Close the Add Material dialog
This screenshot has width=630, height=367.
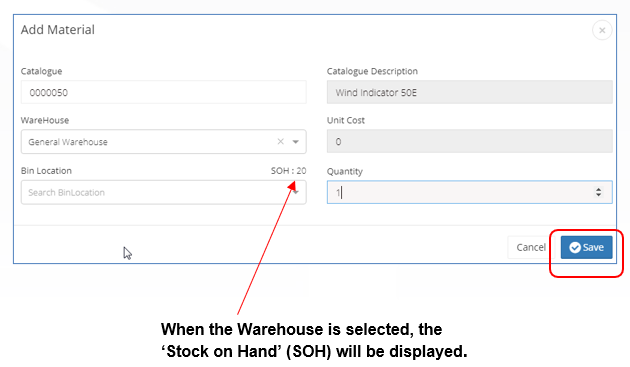click(602, 30)
